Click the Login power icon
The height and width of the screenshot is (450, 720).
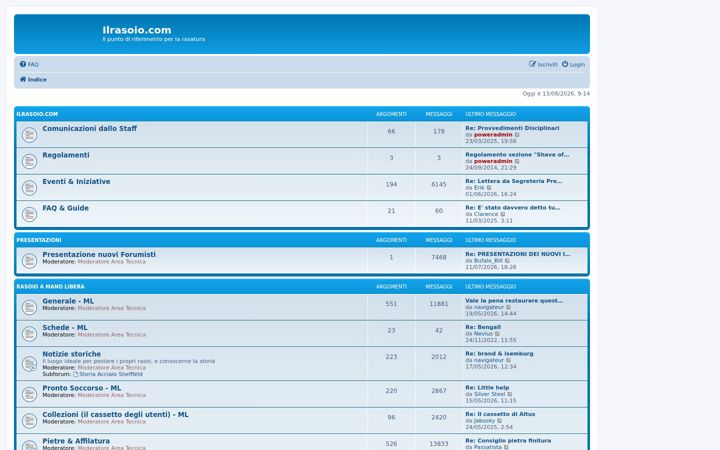click(x=565, y=64)
